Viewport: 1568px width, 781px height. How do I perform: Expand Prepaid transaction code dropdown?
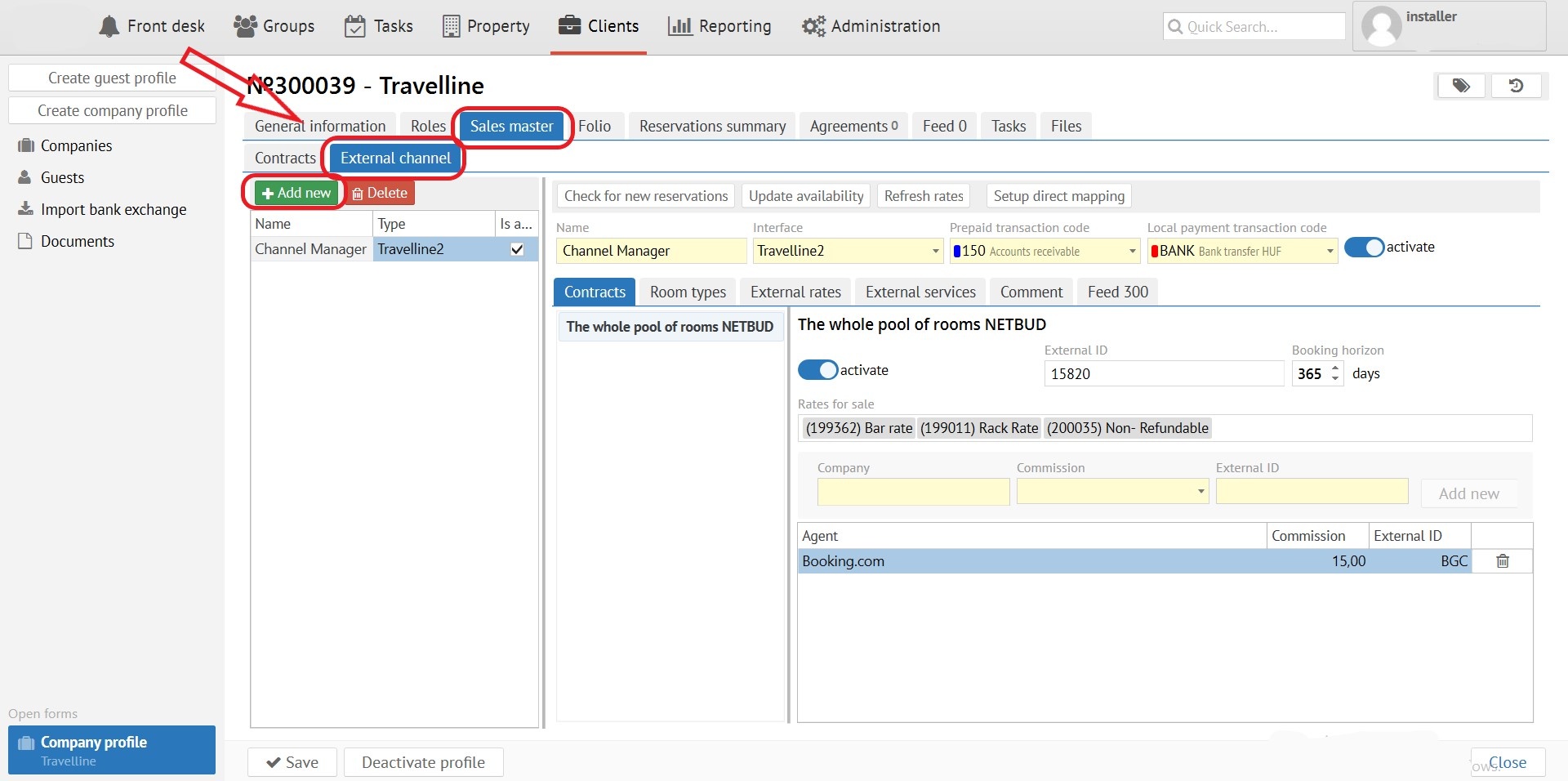(1132, 251)
